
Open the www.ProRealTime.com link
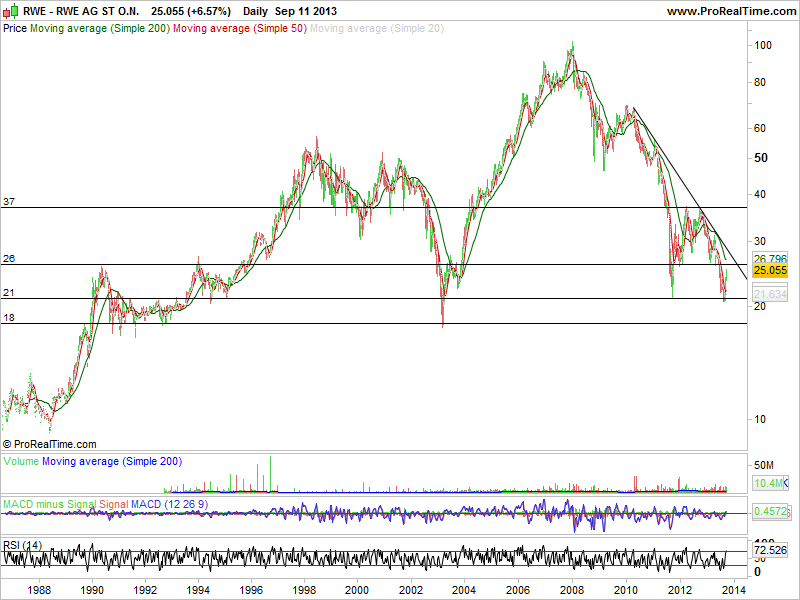coord(731,11)
